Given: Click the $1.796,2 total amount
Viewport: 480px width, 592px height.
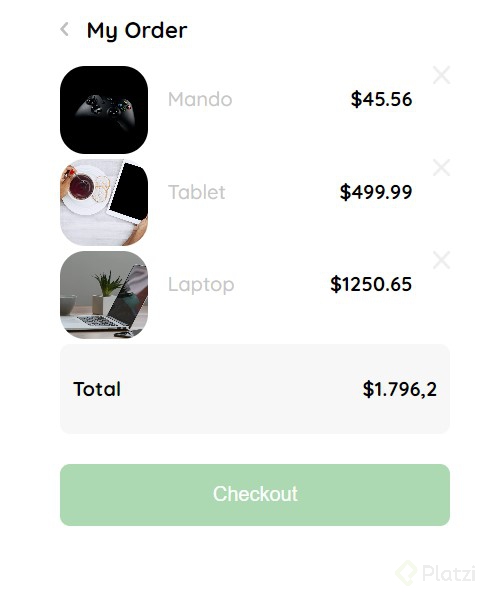Looking at the screenshot, I should (x=400, y=389).
